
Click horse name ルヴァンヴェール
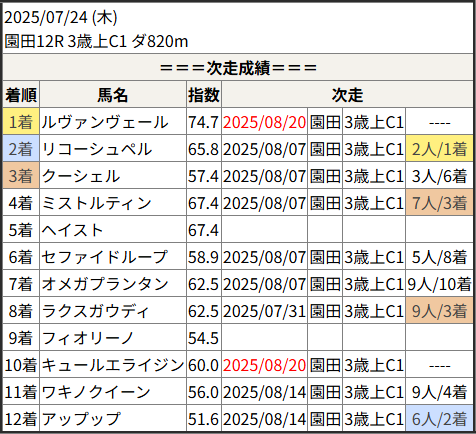[105, 122]
